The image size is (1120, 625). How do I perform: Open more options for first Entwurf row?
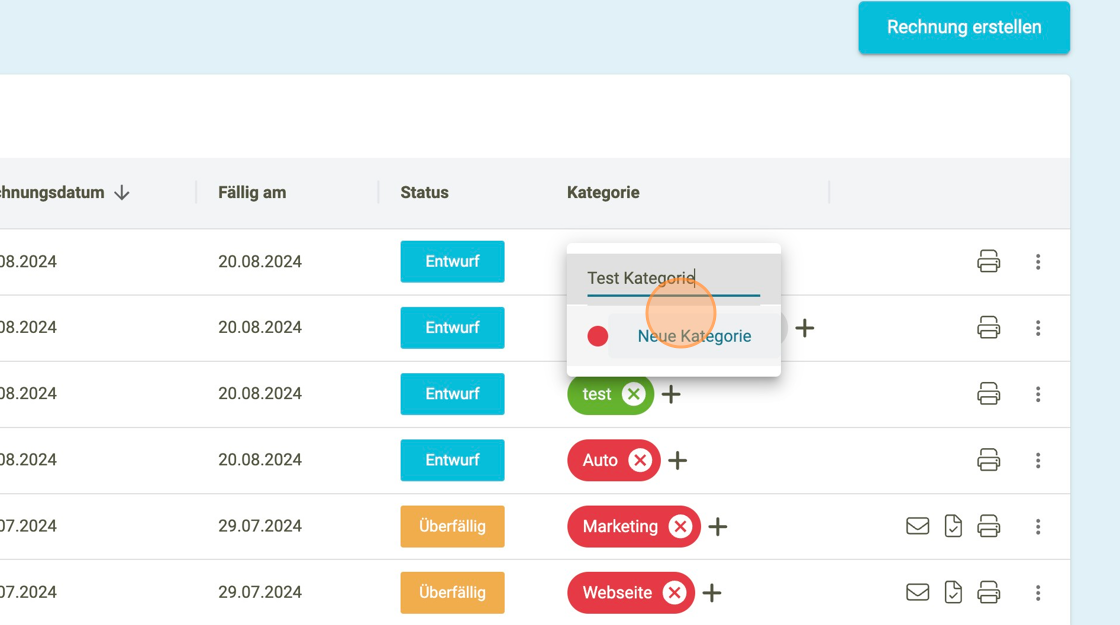[x=1038, y=261]
